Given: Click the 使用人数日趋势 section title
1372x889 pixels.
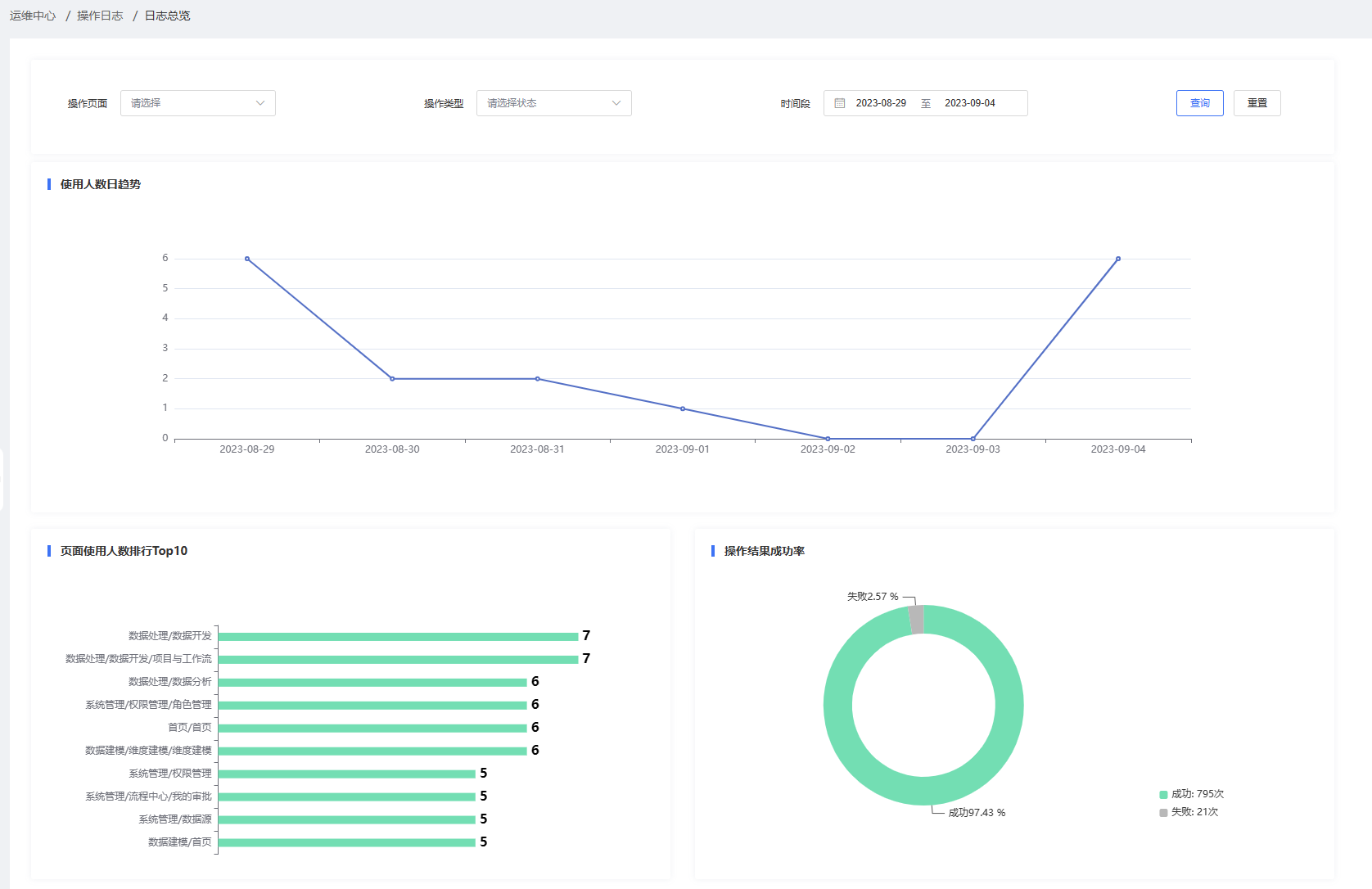Looking at the screenshot, I should click(x=101, y=185).
